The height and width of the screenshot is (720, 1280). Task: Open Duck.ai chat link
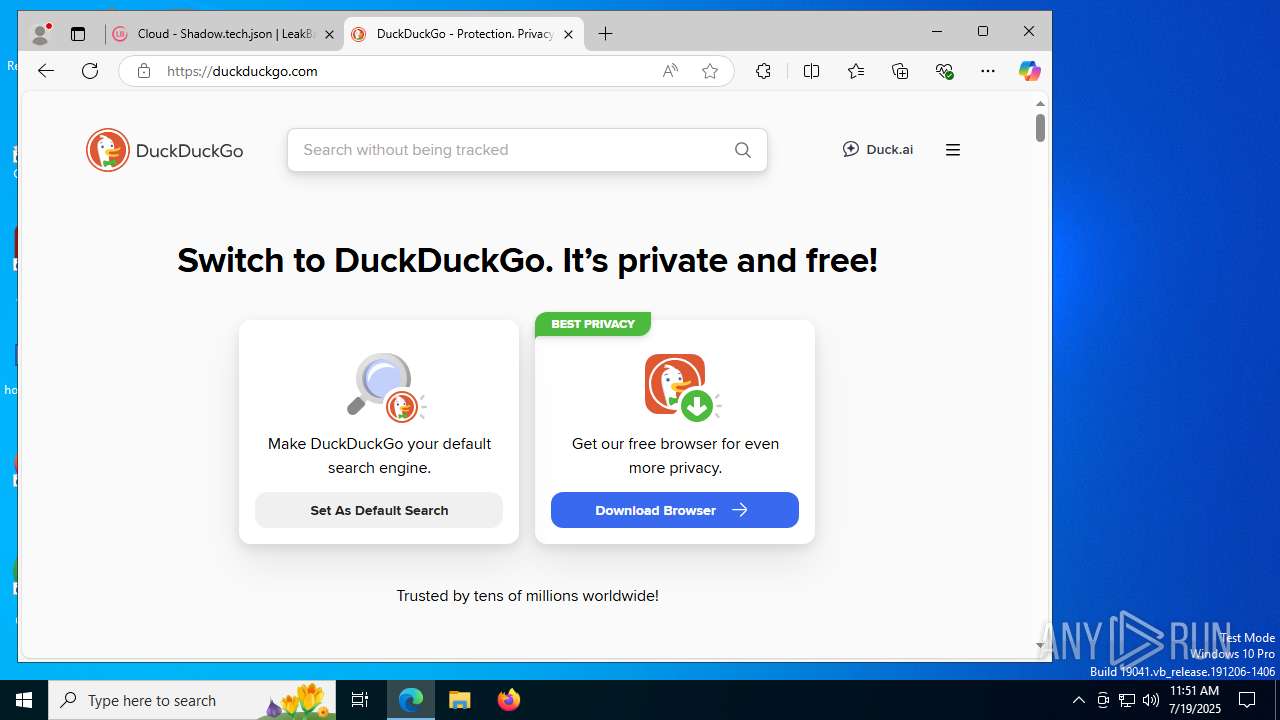click(x=878, y=150)
